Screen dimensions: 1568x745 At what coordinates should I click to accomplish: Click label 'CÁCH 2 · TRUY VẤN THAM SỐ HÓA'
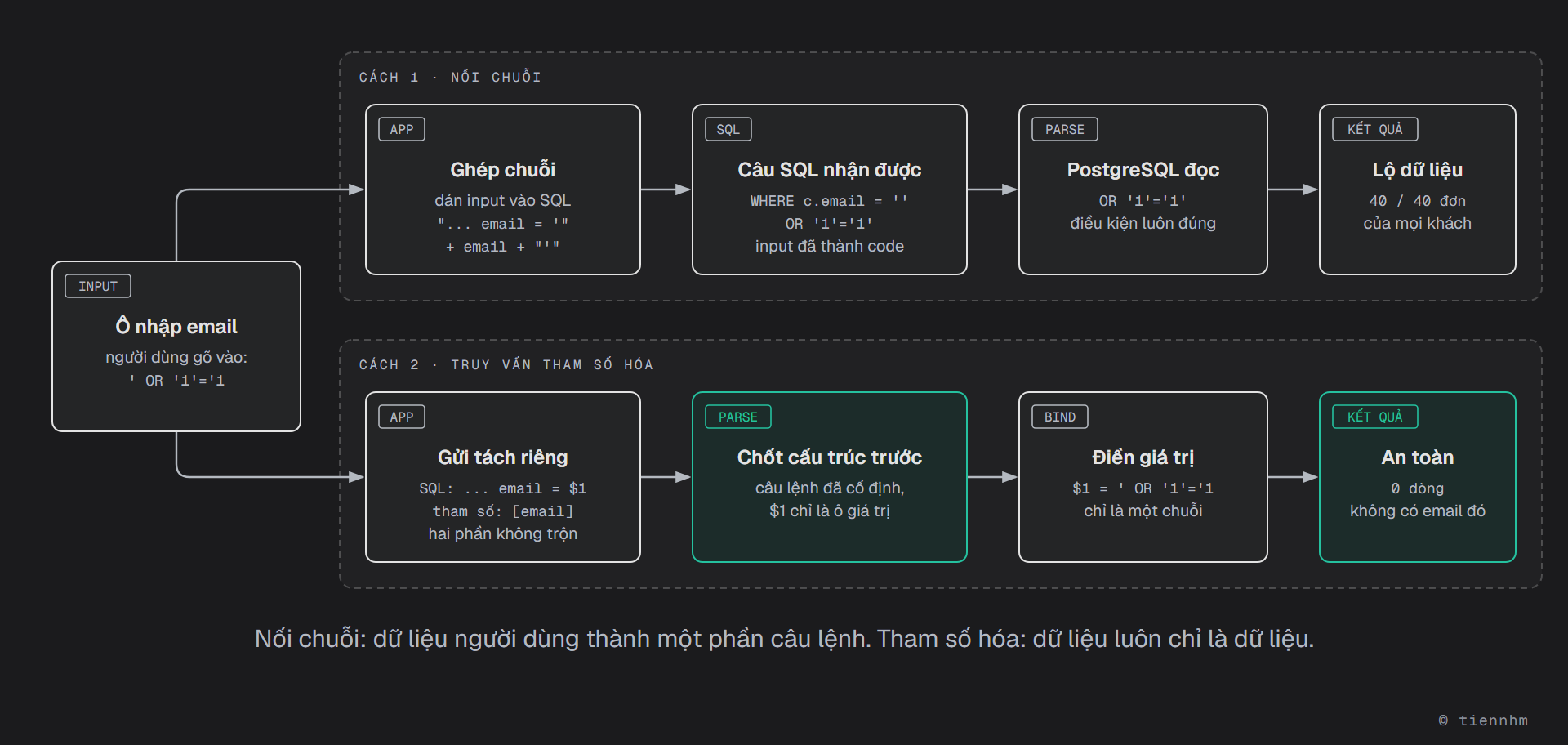(506, 364)
